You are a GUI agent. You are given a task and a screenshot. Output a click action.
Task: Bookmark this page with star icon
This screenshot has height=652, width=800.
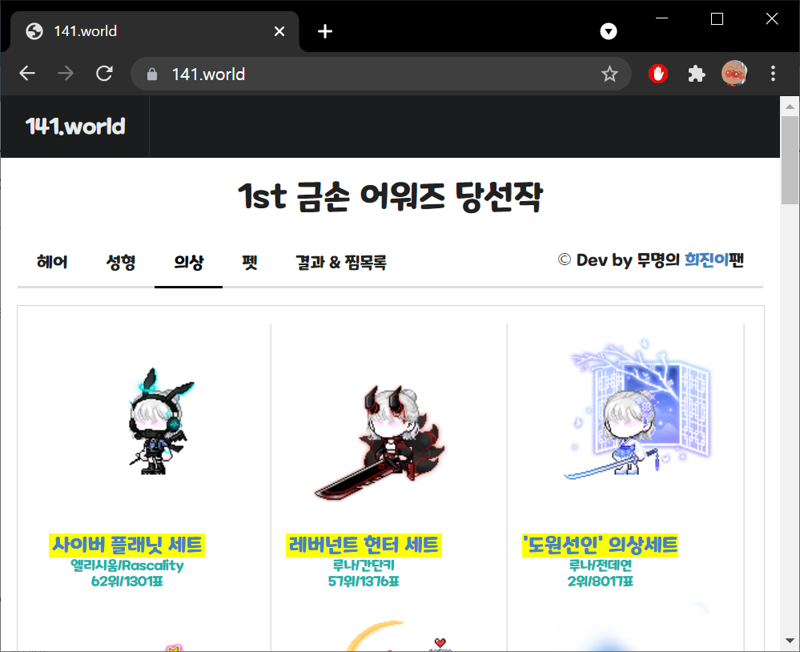(x=609, y=74)
